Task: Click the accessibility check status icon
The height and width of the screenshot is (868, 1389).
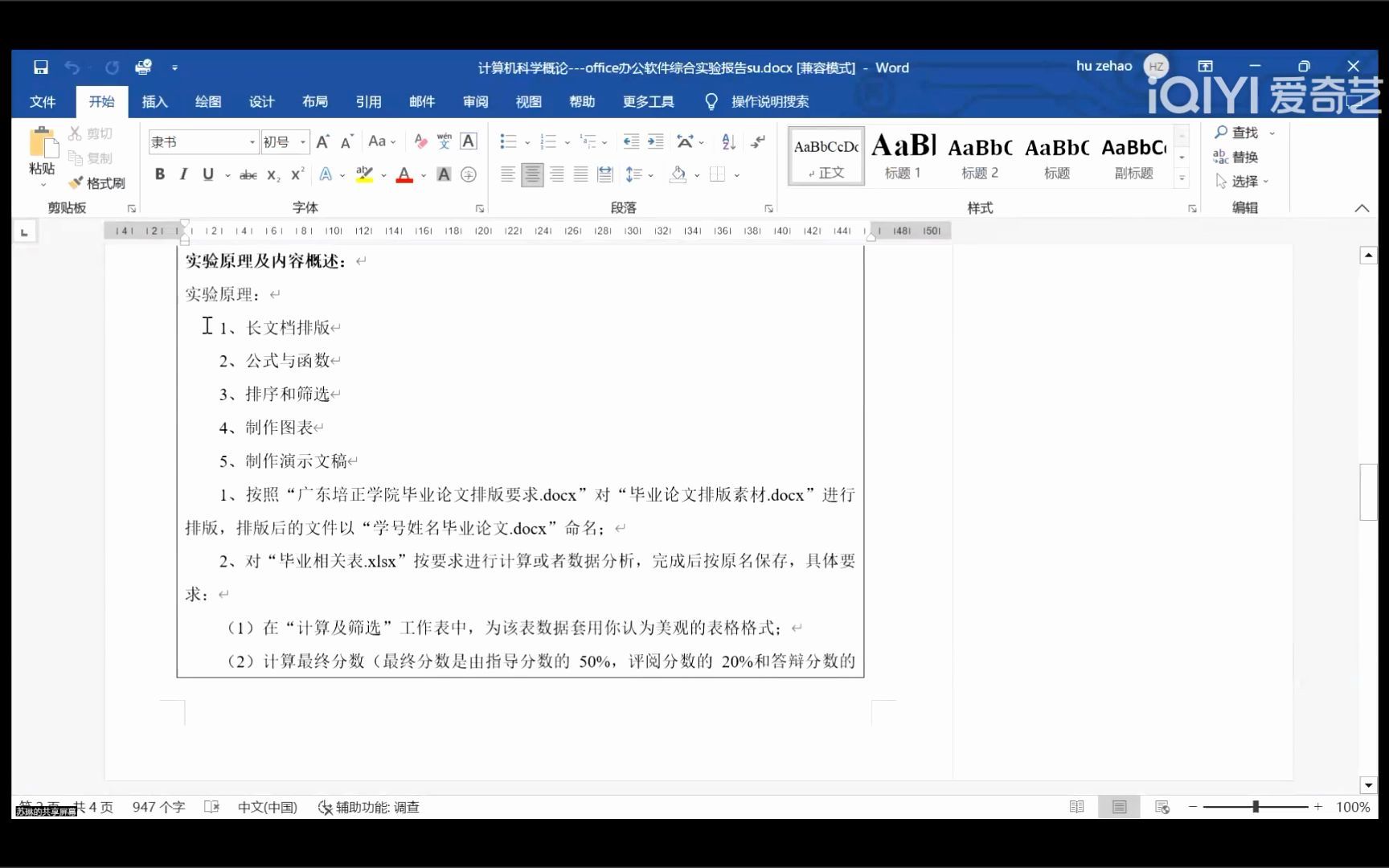Action: pos(325,807)
